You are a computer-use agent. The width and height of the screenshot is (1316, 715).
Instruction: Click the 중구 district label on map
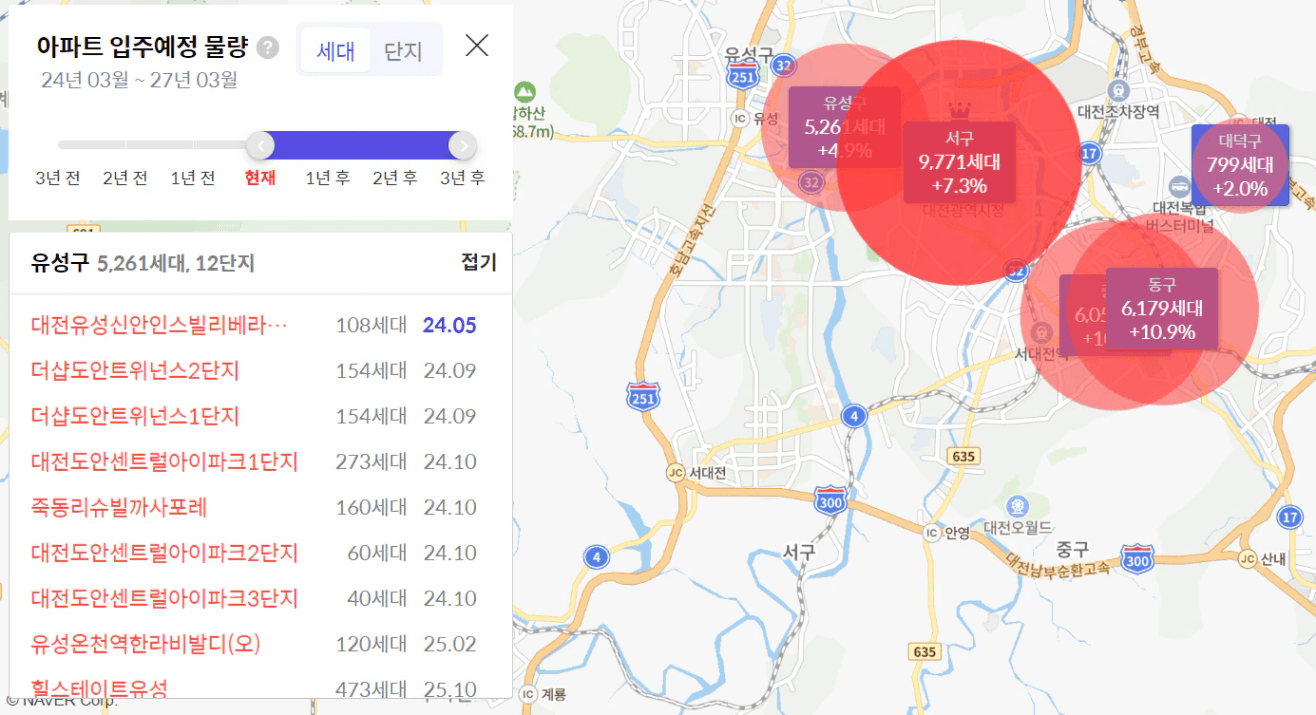click(1071, 548)
